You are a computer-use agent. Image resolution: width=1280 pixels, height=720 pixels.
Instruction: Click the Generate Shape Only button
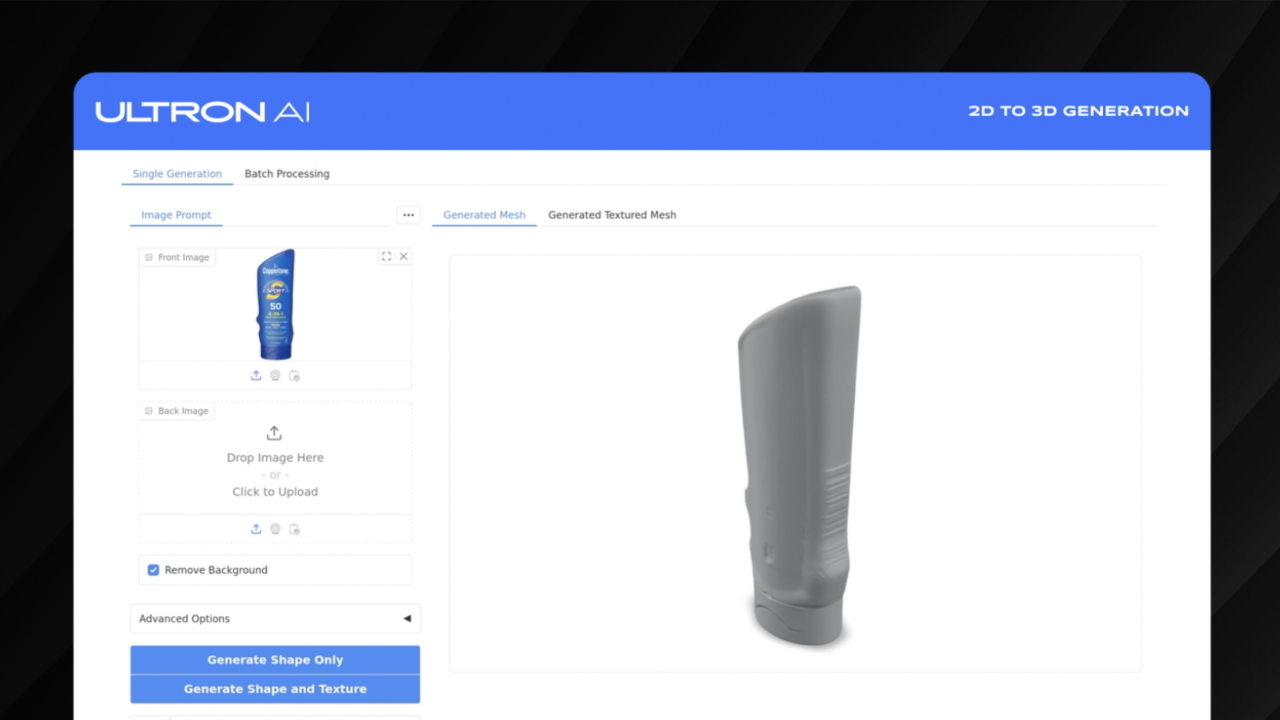[x=275, y=660]
